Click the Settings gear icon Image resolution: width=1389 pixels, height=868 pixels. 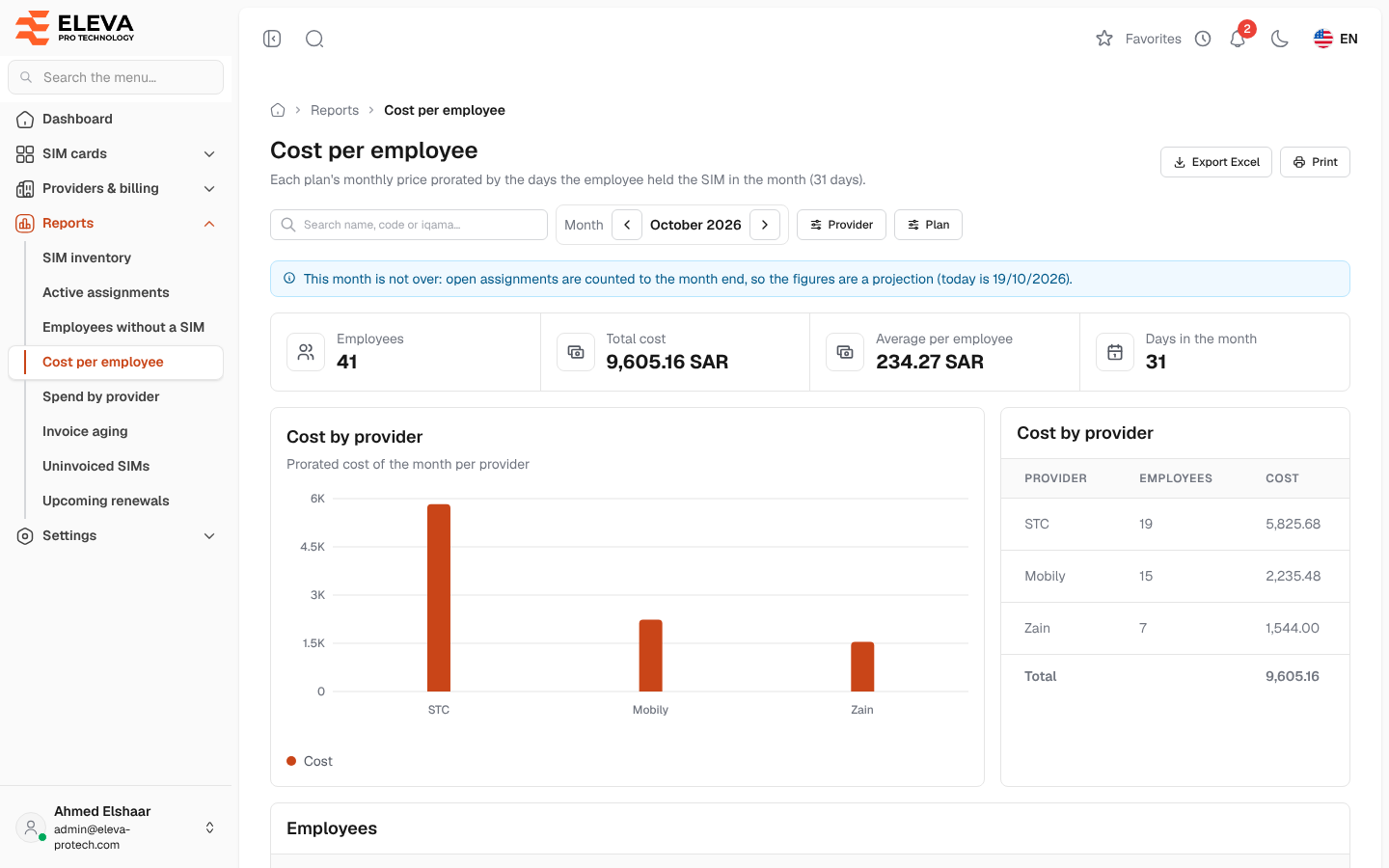[25, 535]
